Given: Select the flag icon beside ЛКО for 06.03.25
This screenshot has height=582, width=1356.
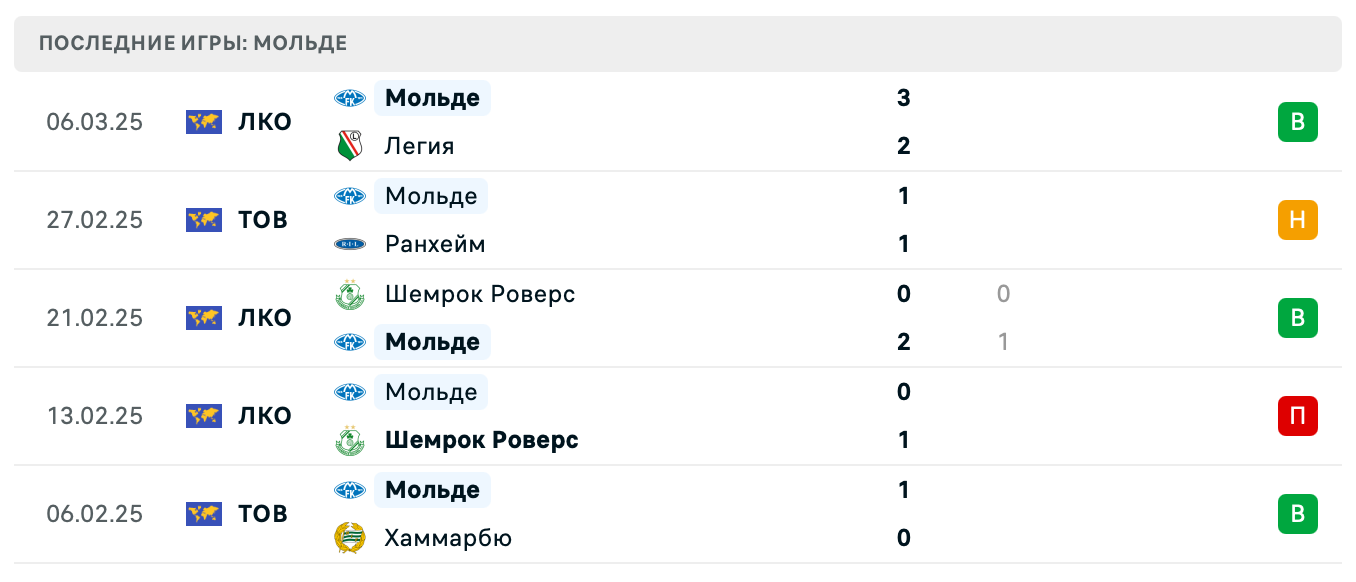Looking at the screenshot, I should point(203,121).
